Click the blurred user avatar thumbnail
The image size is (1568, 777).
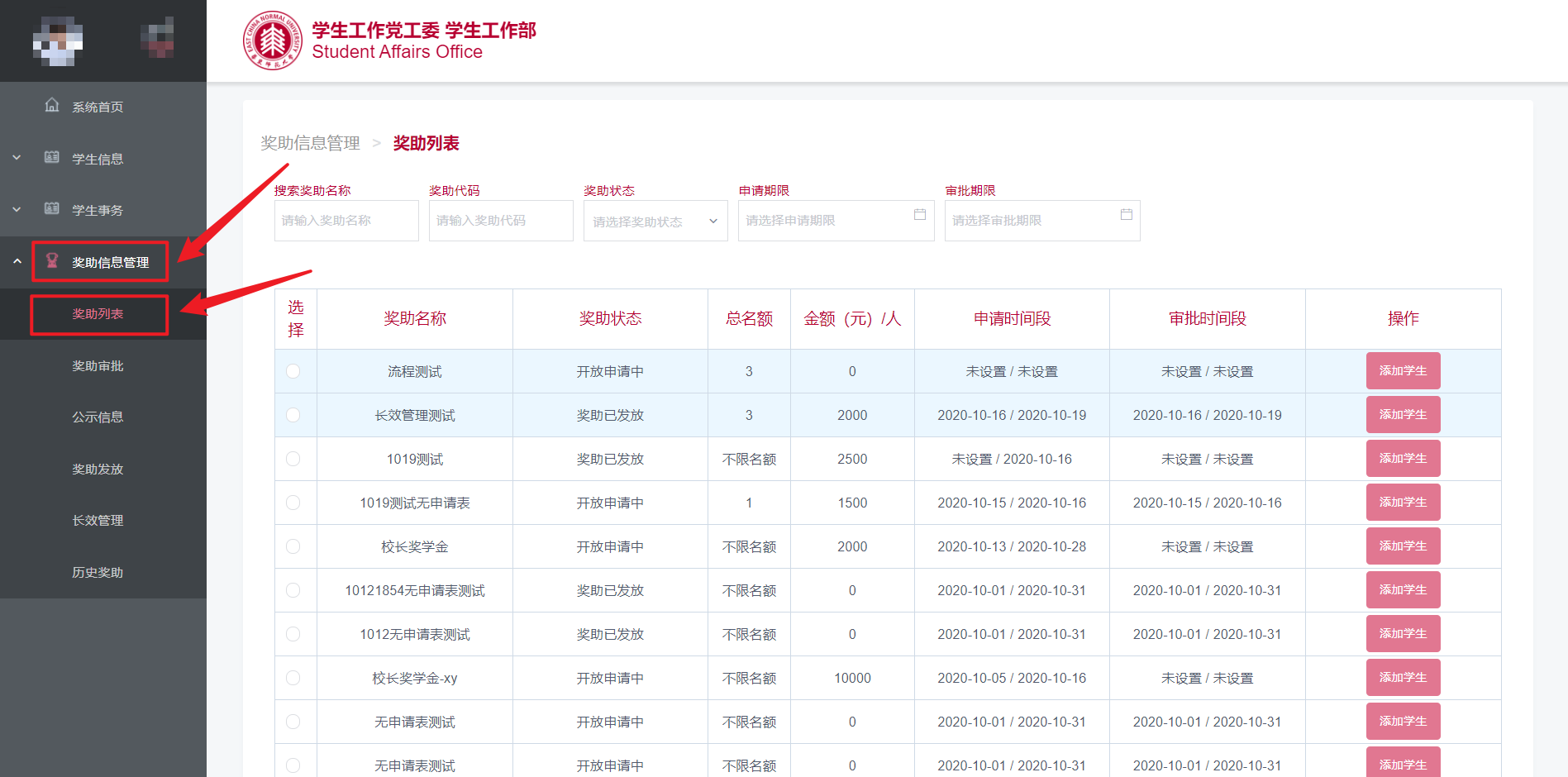coord(57,41)
